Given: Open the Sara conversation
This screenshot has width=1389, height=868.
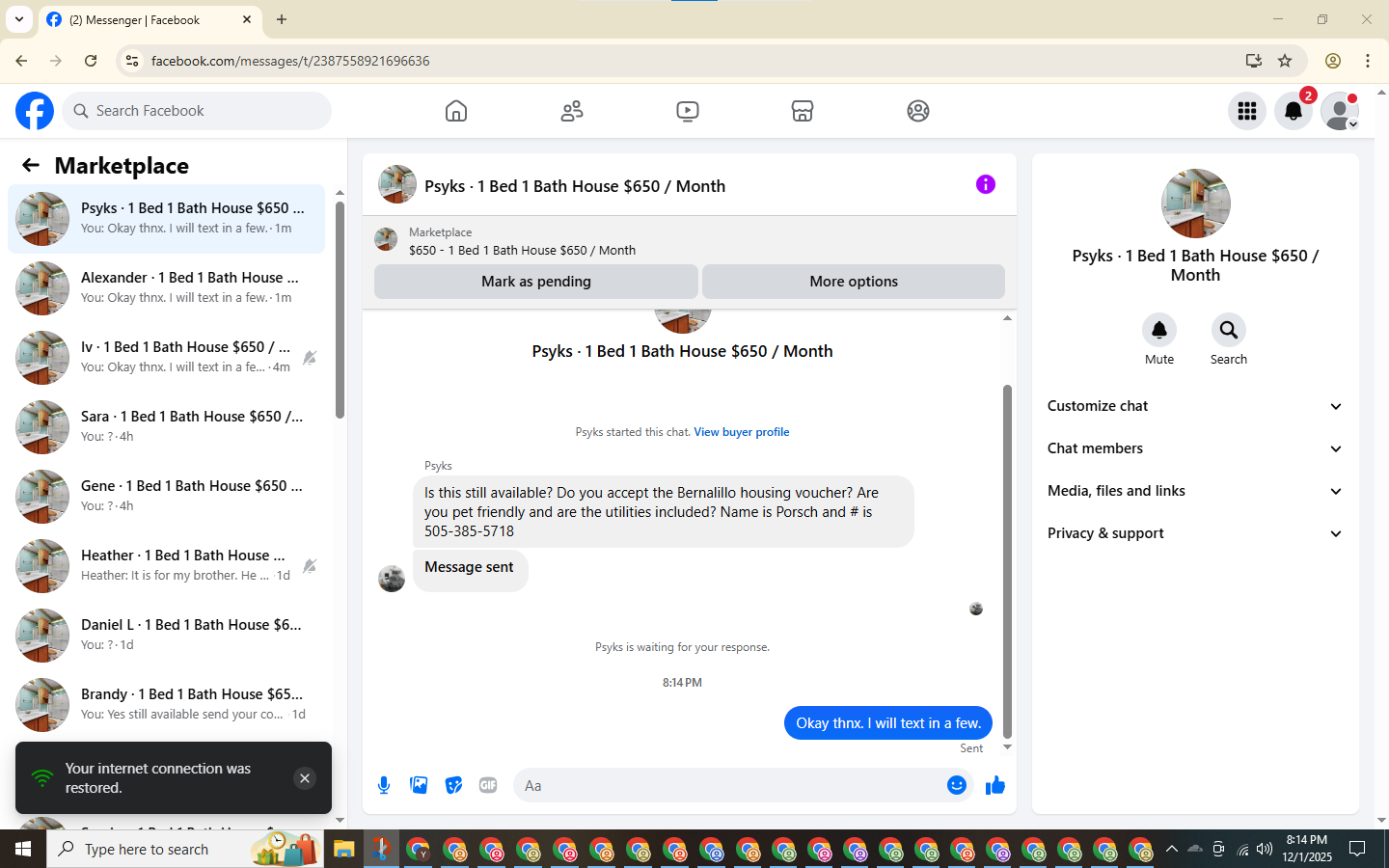Looking at the screenshot, I should 167,427.
